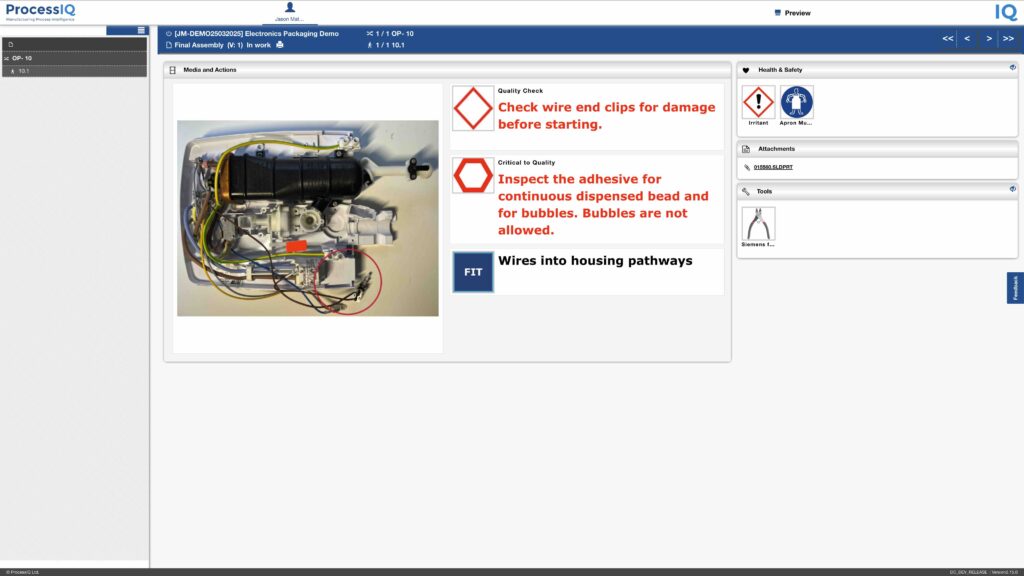Click the Quality Check diamond icon
1024x576 pixels.
click(x=473, y=108)
